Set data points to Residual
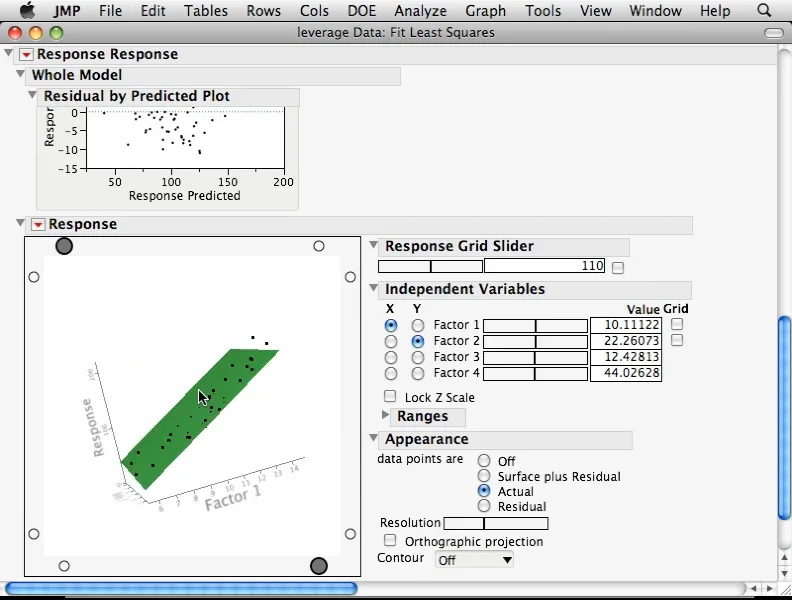792x600 pixels. (484, 506)
